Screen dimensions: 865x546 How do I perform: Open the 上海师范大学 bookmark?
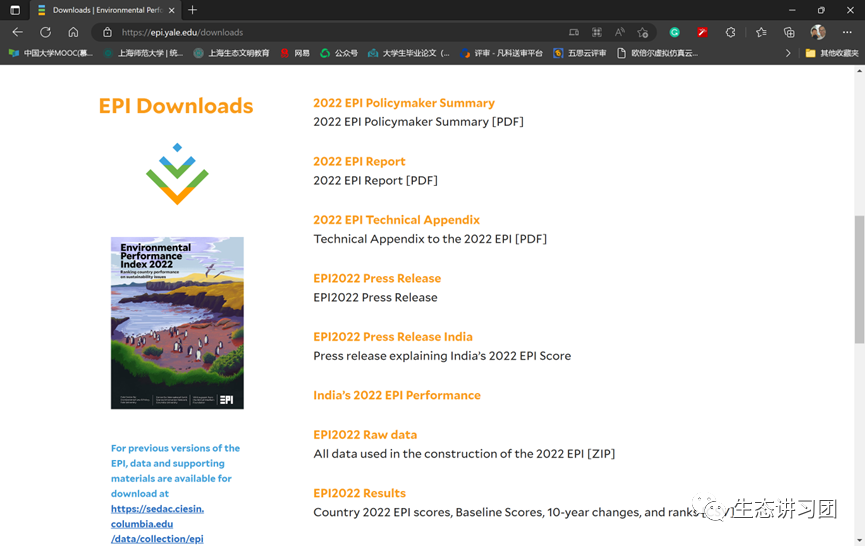pos(143,53)
